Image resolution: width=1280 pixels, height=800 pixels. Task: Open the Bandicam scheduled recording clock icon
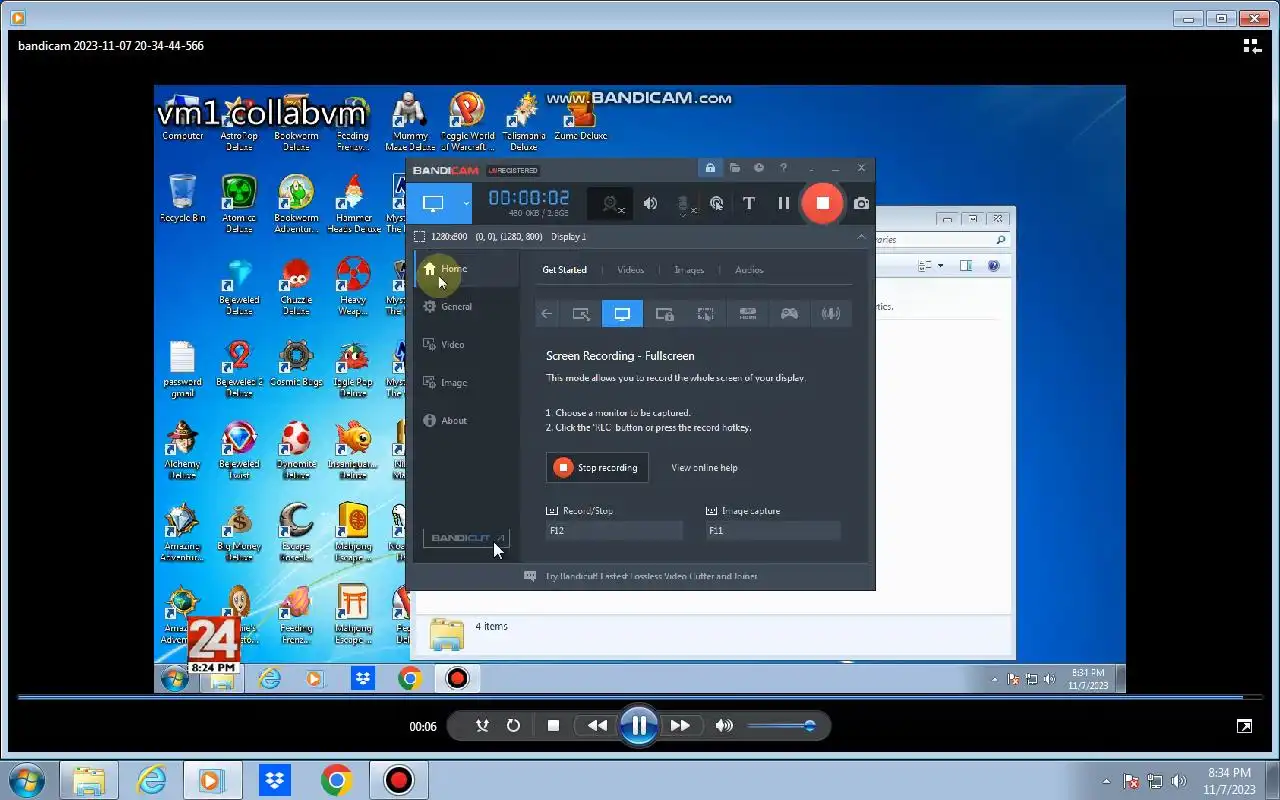click(759, 168)
